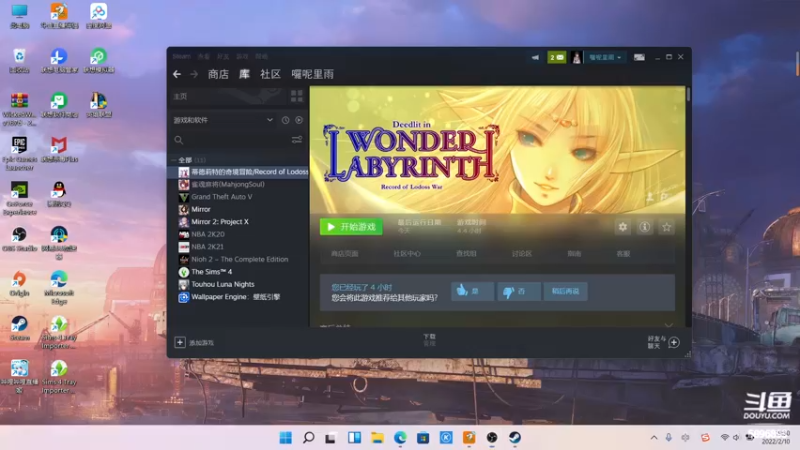
Task: Open Windows Start menu
Action: [x=286, y=437]
